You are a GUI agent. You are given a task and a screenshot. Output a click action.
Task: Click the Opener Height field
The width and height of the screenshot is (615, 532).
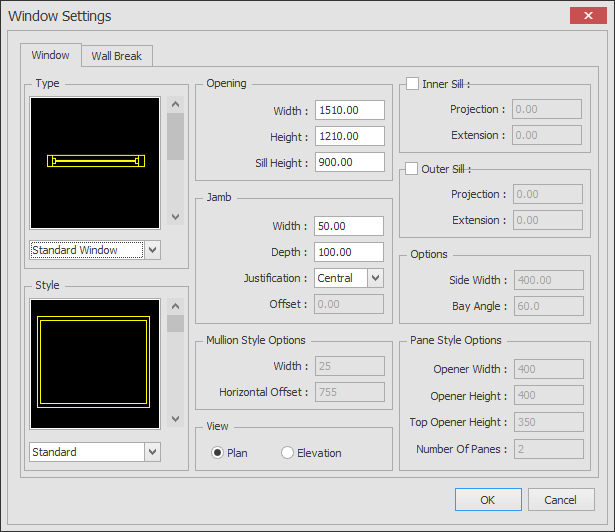(x=549, y=395)
